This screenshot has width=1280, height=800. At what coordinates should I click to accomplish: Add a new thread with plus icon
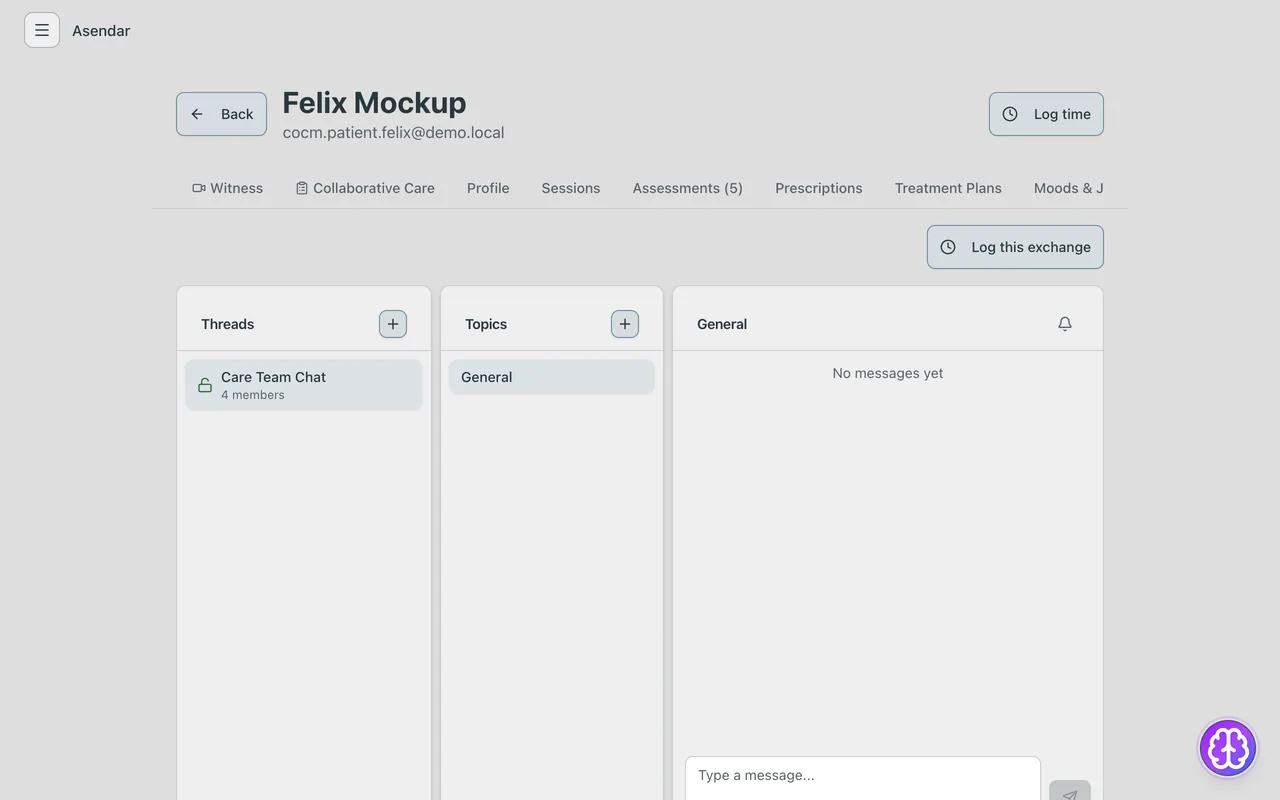pos(393,324)
